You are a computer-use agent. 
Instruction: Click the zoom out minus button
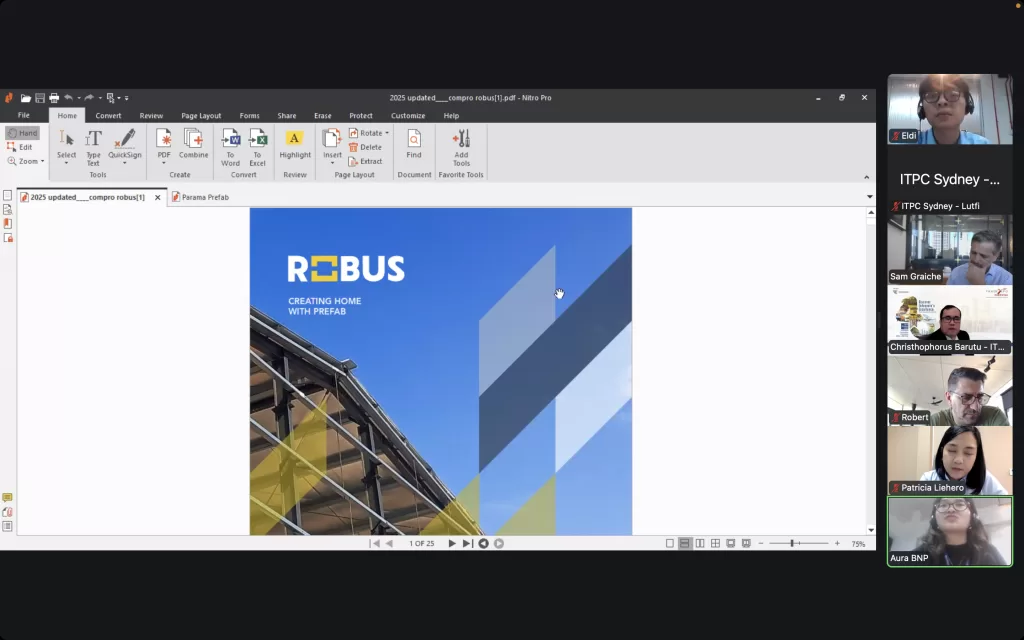tap(761, 543)
